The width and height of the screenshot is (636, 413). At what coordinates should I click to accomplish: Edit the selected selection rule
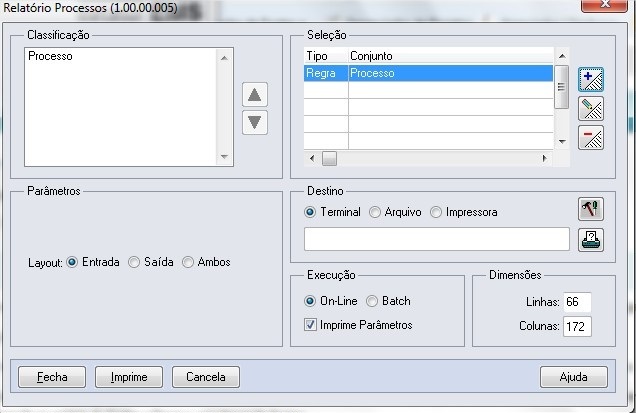[x=591, y=109]
